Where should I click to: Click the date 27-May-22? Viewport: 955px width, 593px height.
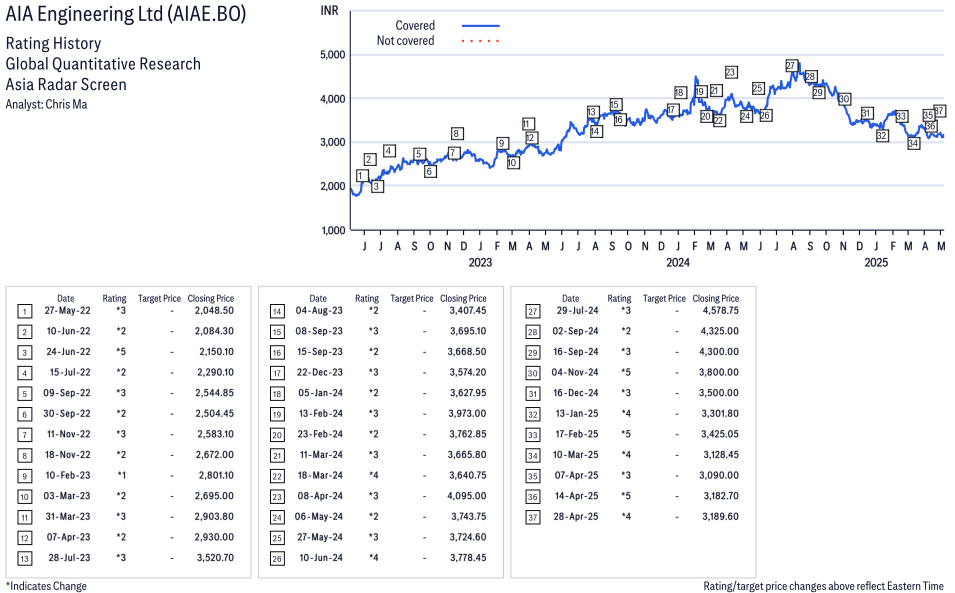point(68,311)
